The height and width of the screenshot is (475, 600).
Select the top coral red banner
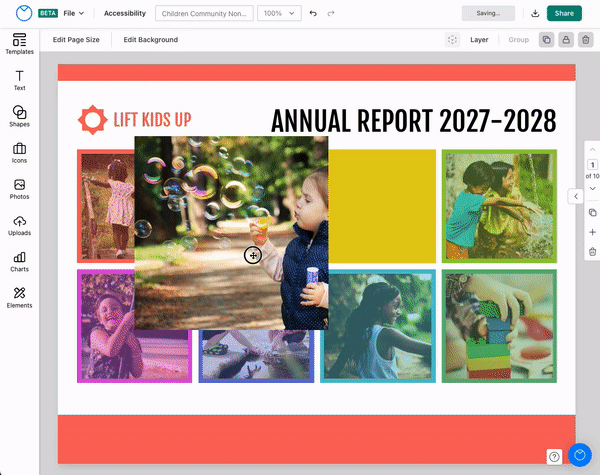coord(316,72)
